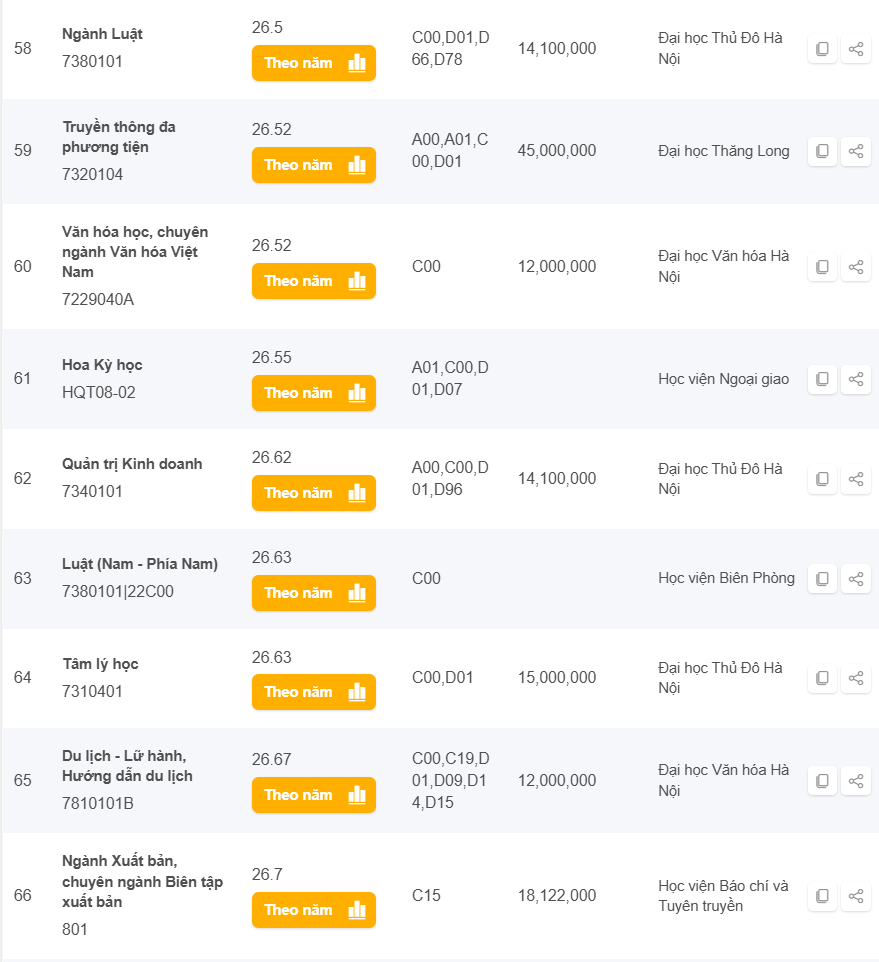Select Học viện Ngoại giao school name

tap(723, 379)
